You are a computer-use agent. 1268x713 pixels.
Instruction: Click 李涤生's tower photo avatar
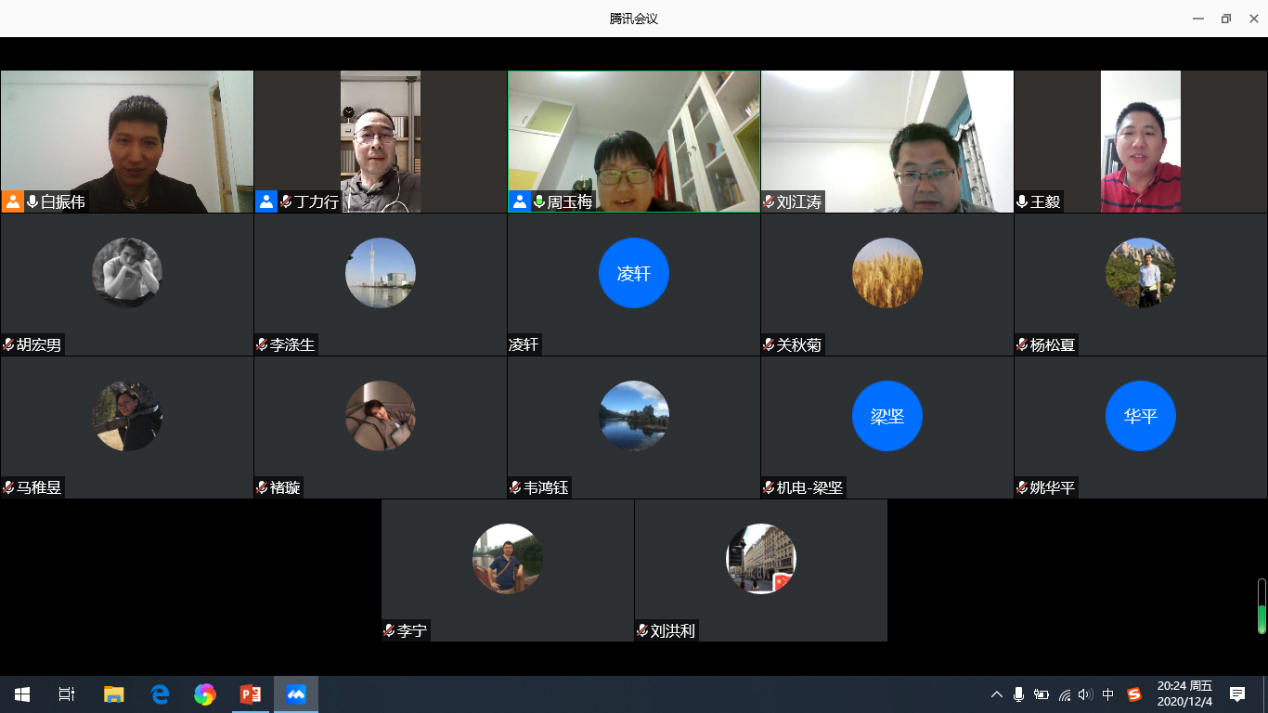point(380,273)
